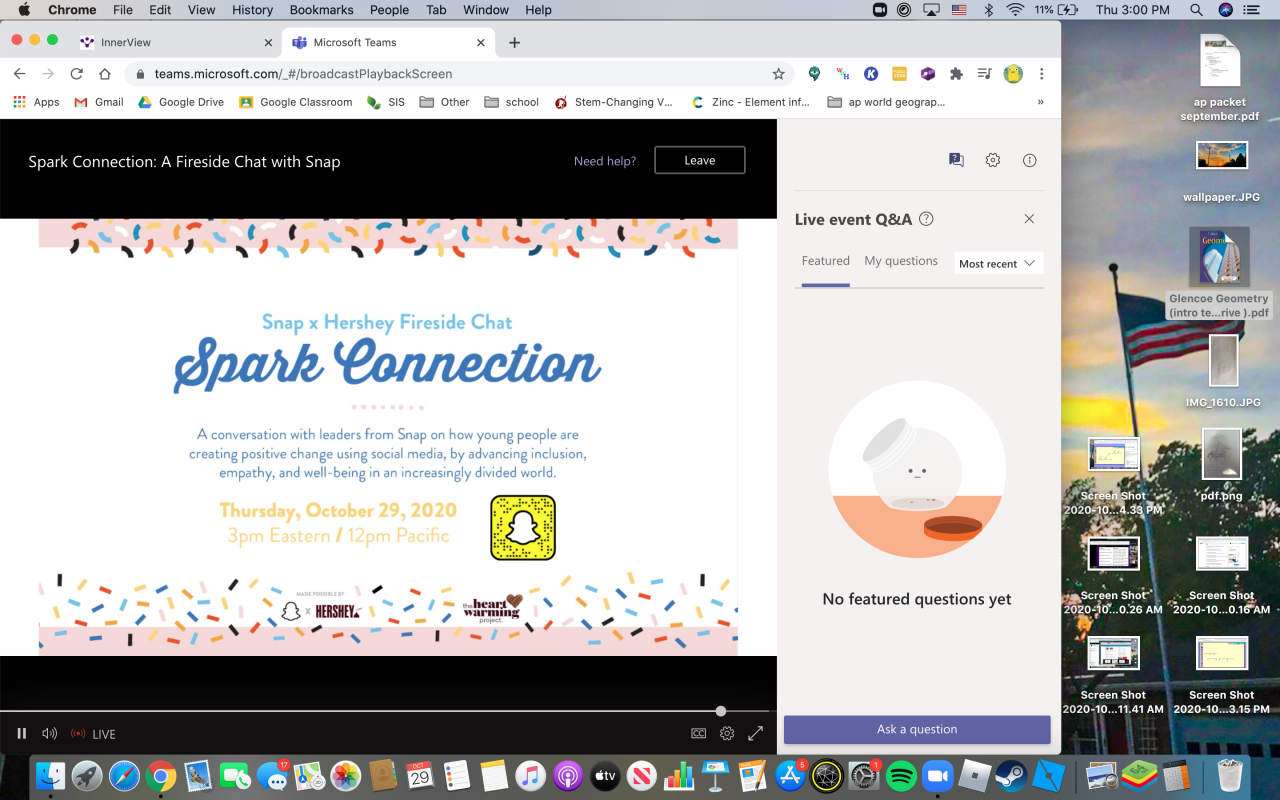The width and height of the screenshot is (1280, 800).
Task: Open Chrome media controls icon
Action: pos(984,74)
